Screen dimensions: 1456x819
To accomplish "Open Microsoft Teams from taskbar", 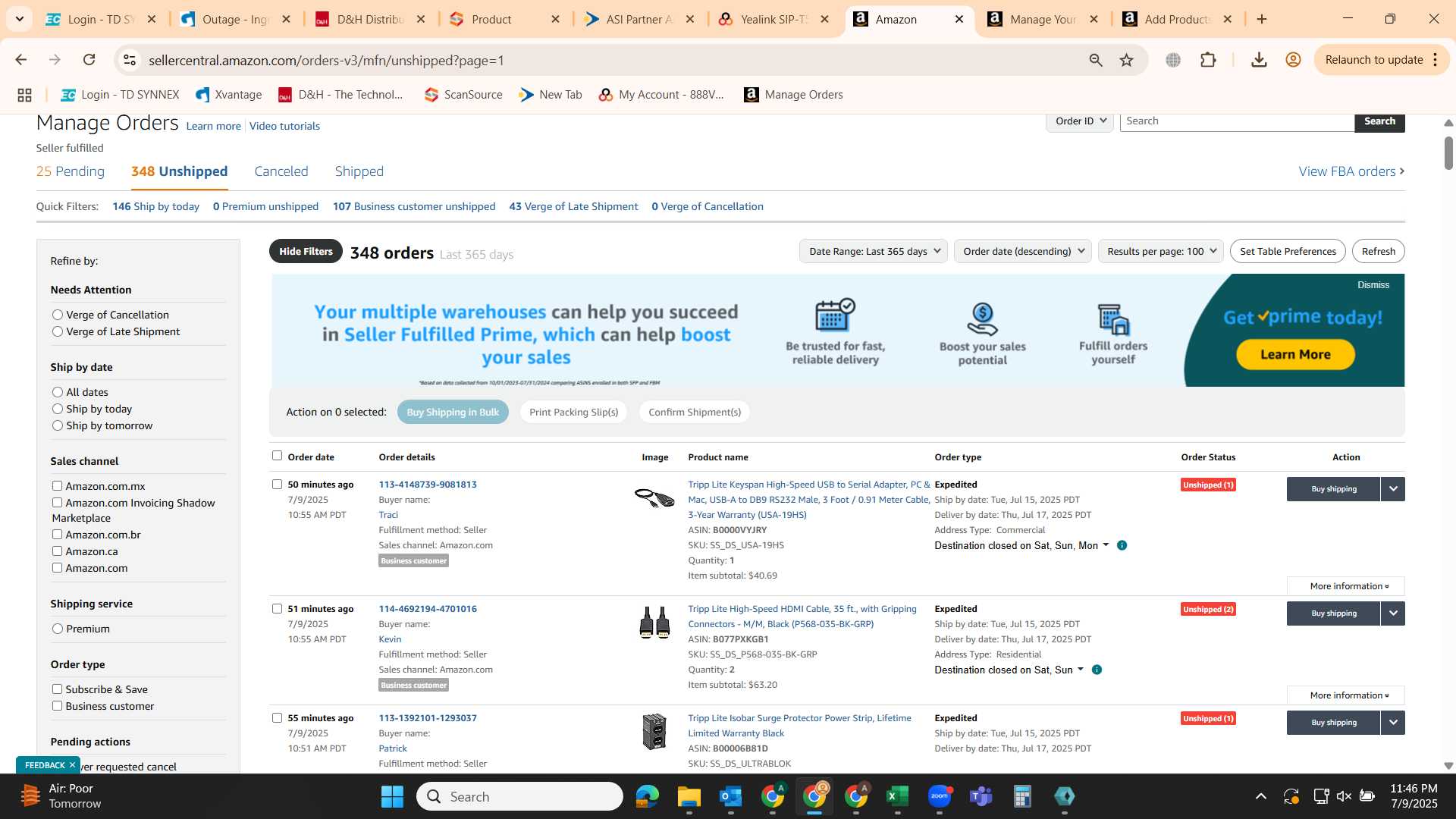I will [x=981, y=796].
